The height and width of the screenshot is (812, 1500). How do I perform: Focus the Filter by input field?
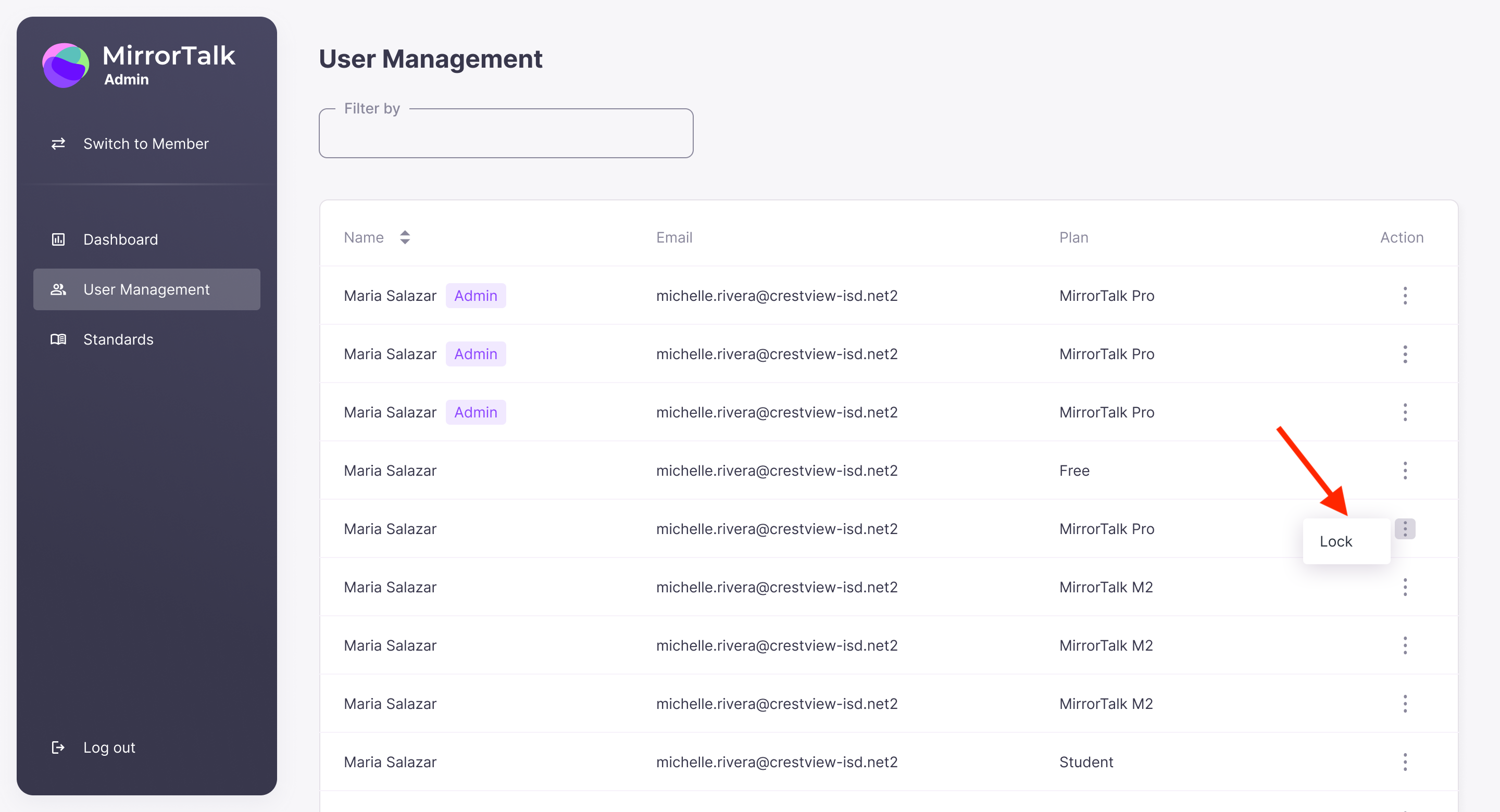coord(506,133)
